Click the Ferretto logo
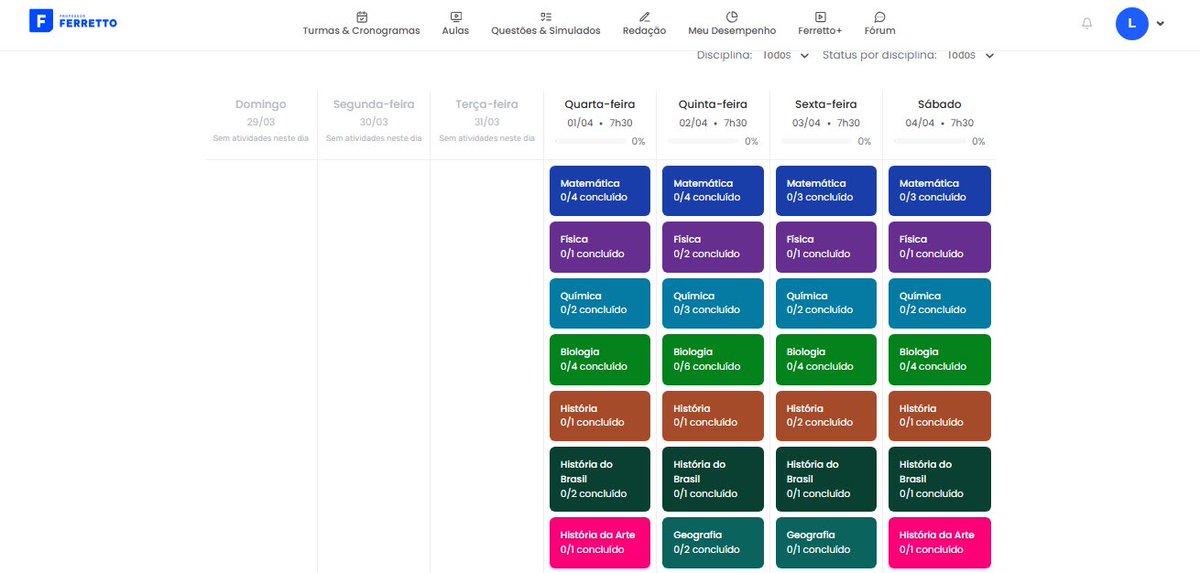The image size is (1200, 573). [x=73, y=21]
